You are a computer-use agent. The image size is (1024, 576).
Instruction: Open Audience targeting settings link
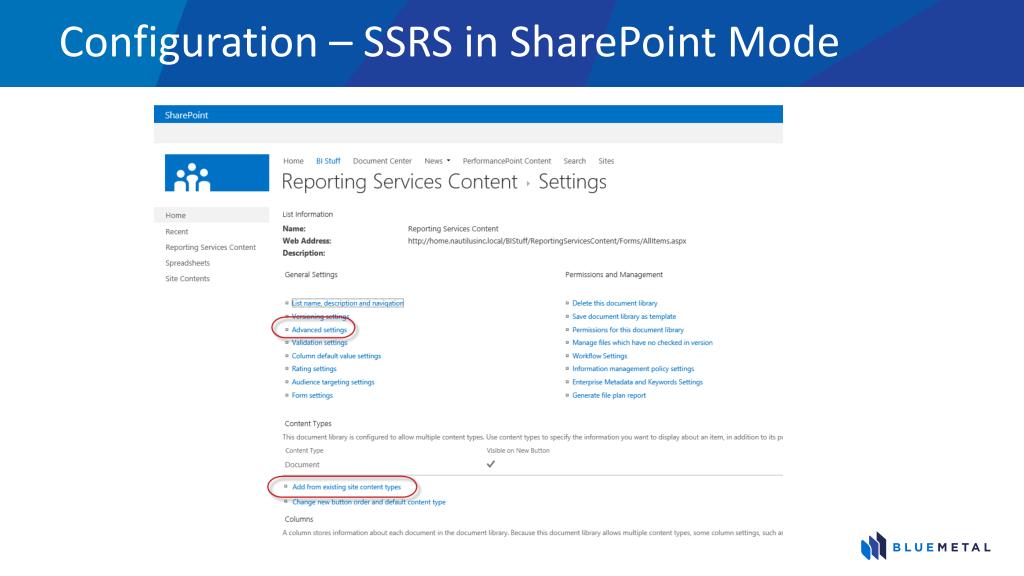332,382
